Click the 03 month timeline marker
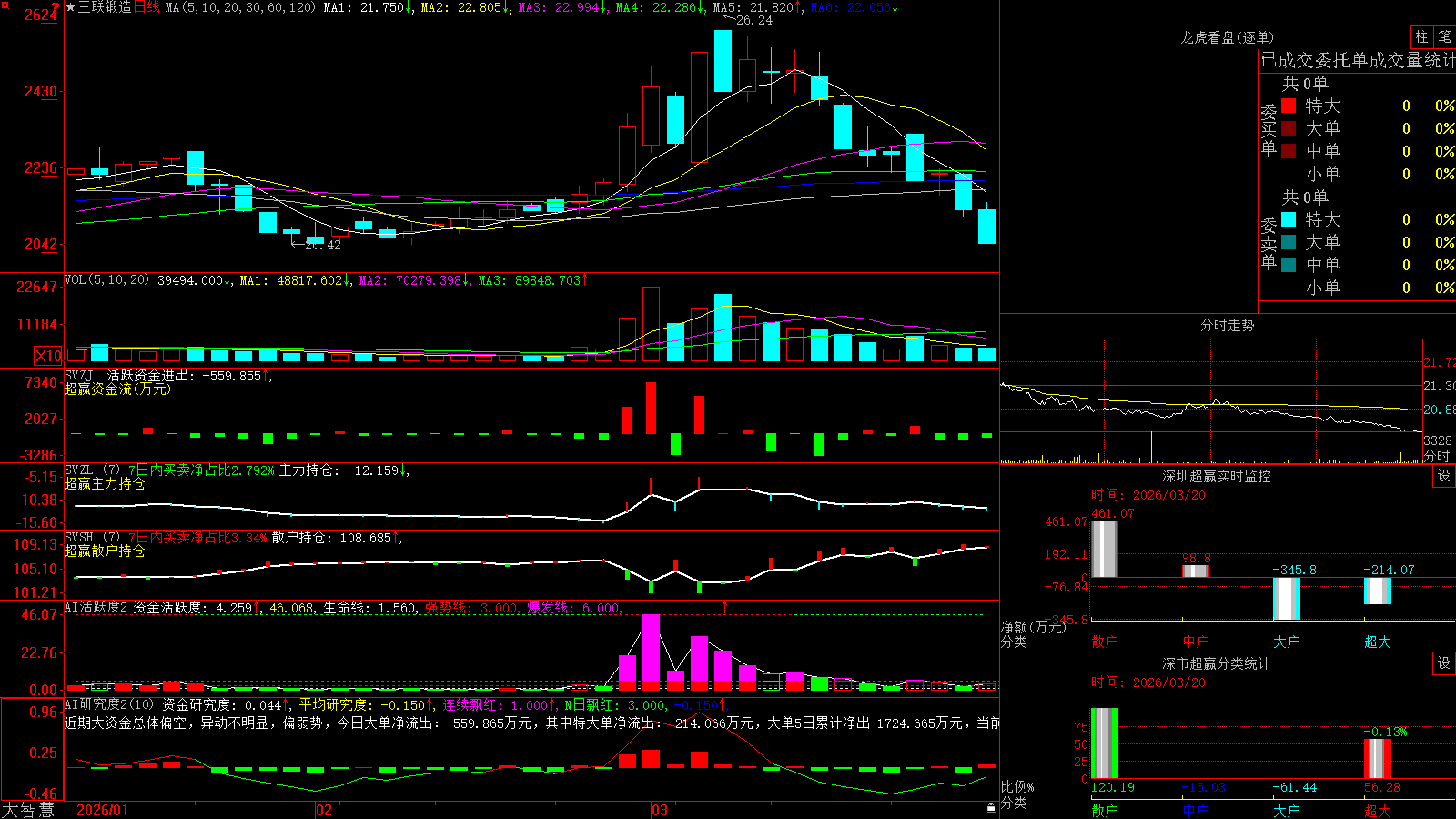Viewport: 1456px width, 819px height. [x=660, y=810]
